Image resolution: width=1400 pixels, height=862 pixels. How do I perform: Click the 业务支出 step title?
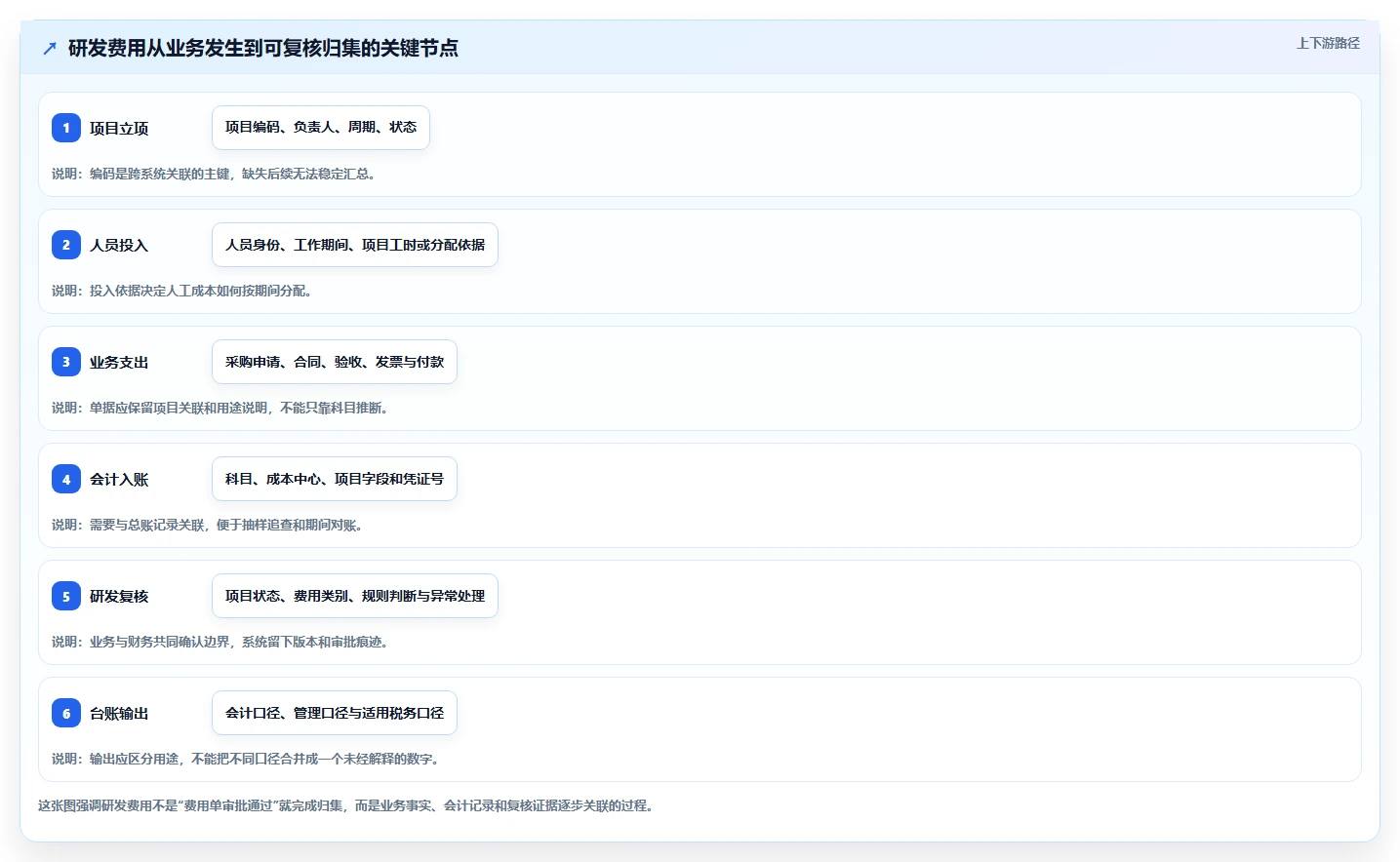(119, 362)
